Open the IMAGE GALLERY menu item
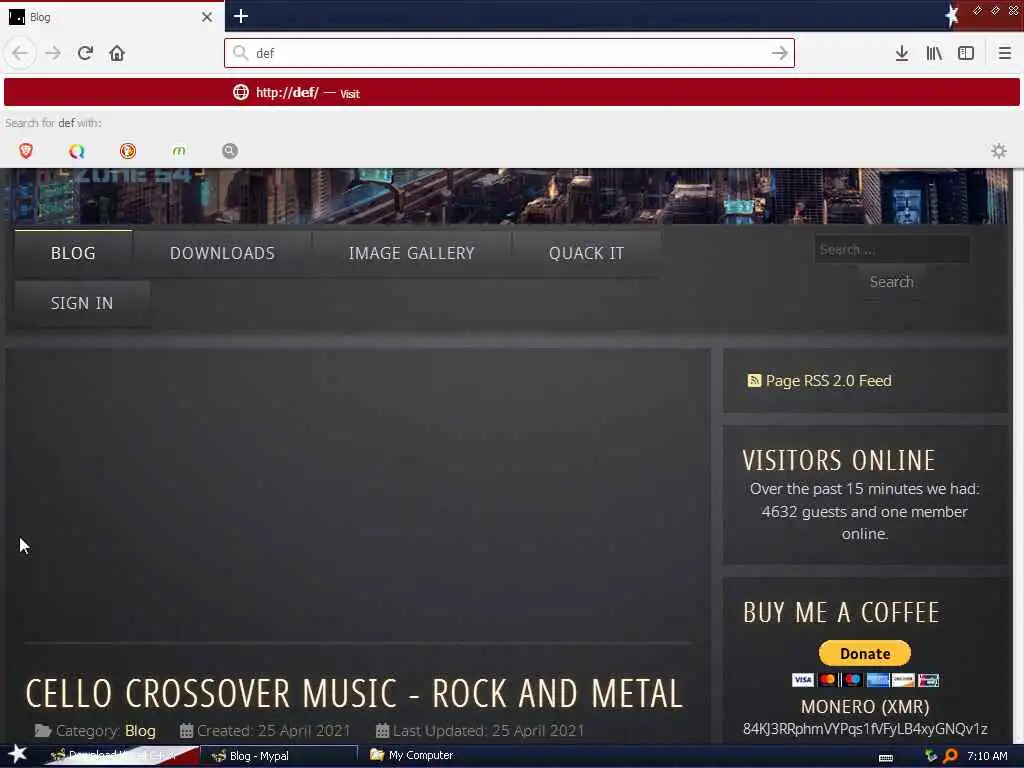This screenshot has width=1024, height=768. 411,253
